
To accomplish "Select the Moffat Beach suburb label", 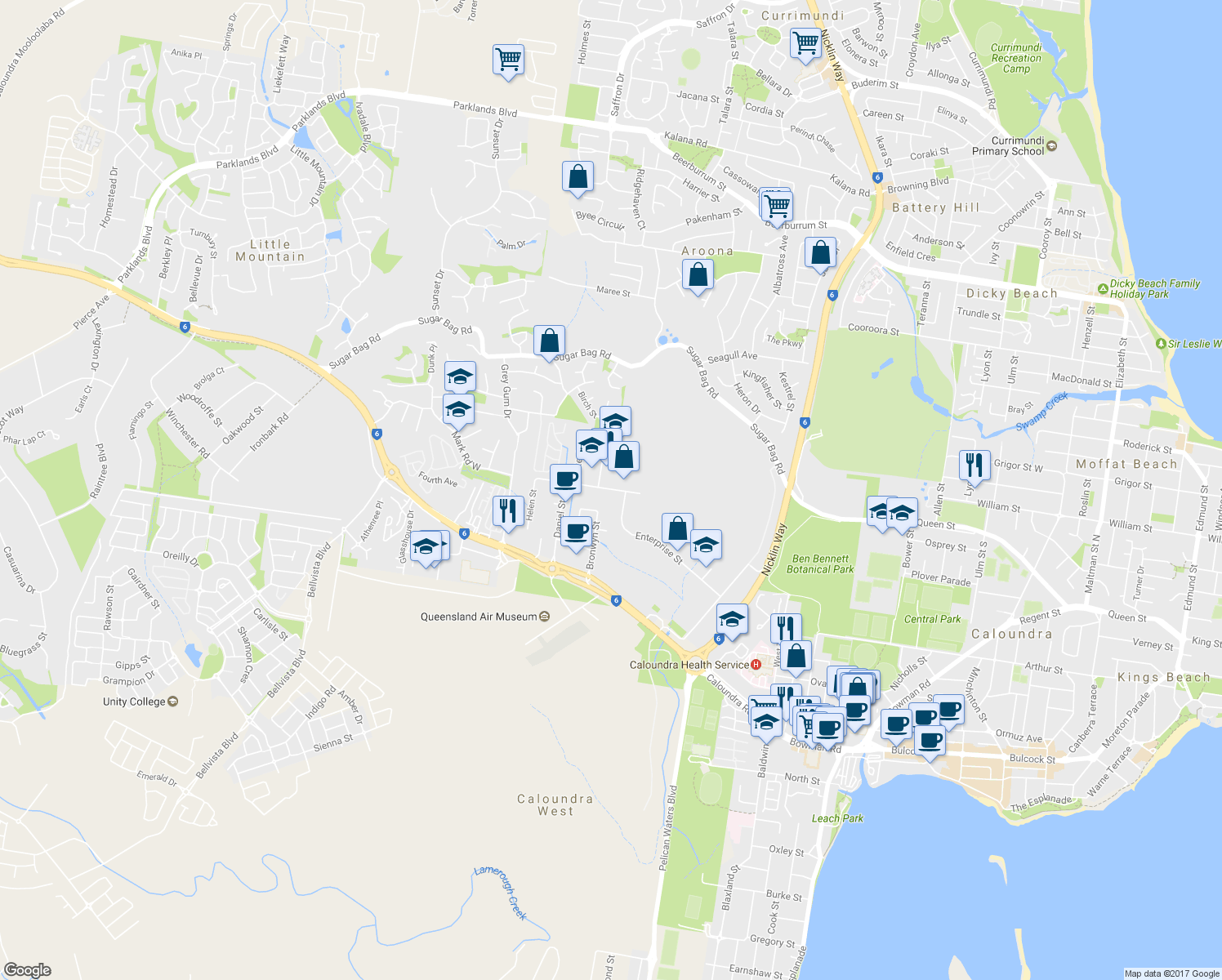I will [1126, 464].
